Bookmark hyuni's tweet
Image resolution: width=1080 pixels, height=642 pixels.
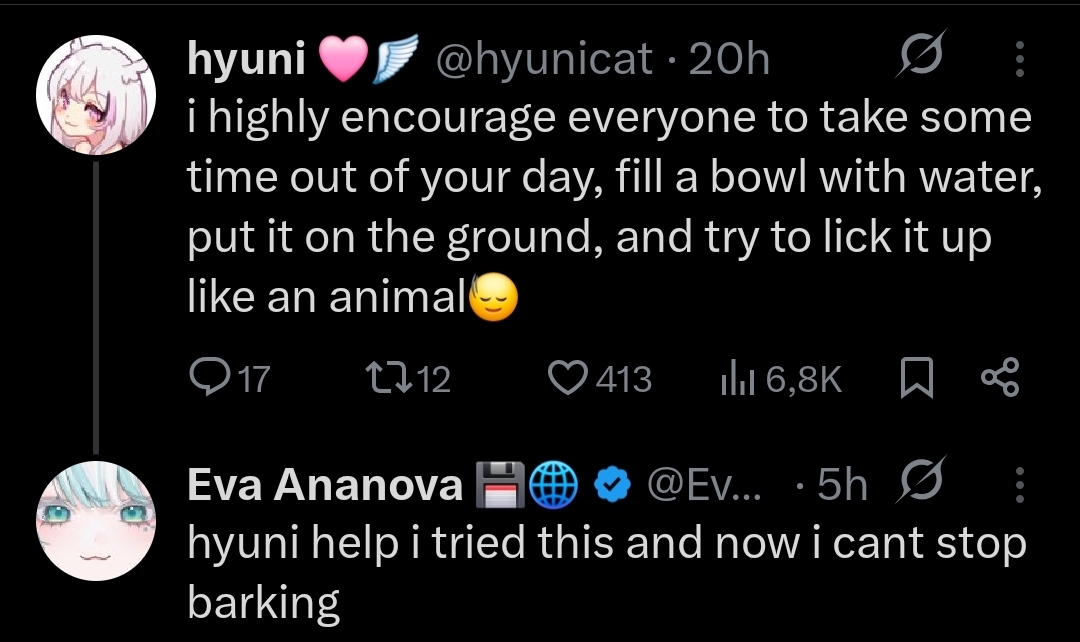917,378
